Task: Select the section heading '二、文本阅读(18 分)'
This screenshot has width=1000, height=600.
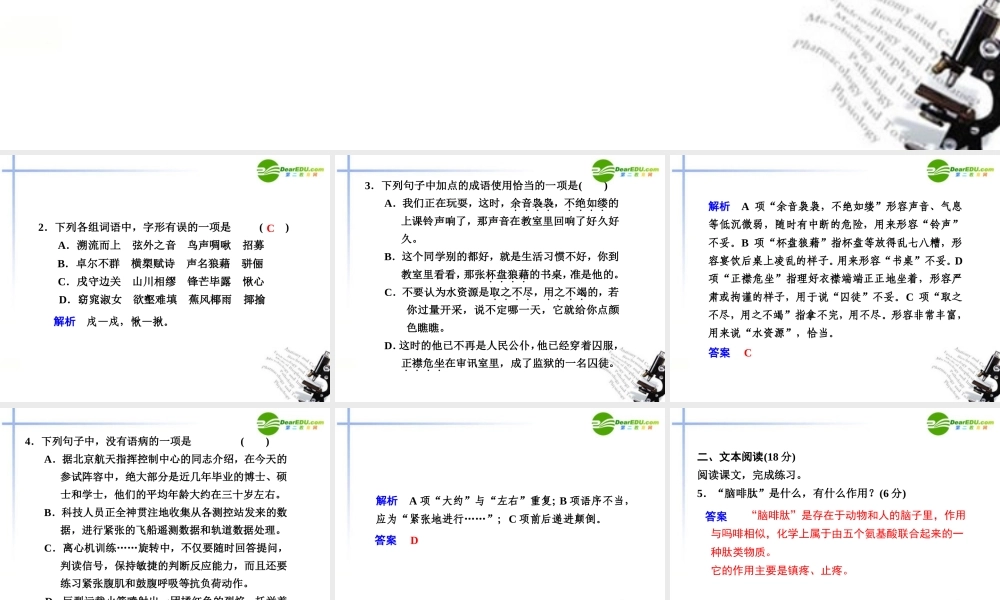Action: (x=746, y=457)
